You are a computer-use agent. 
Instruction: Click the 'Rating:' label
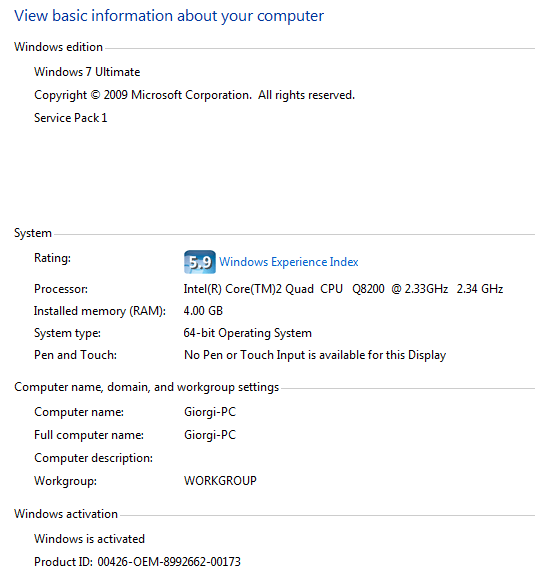(52, 258)
